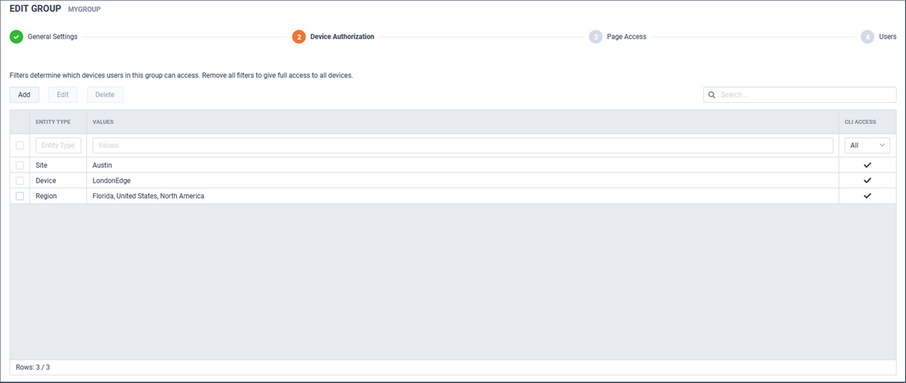Click the step 3 circle icon
906x383 pixels.
[595, 37]
